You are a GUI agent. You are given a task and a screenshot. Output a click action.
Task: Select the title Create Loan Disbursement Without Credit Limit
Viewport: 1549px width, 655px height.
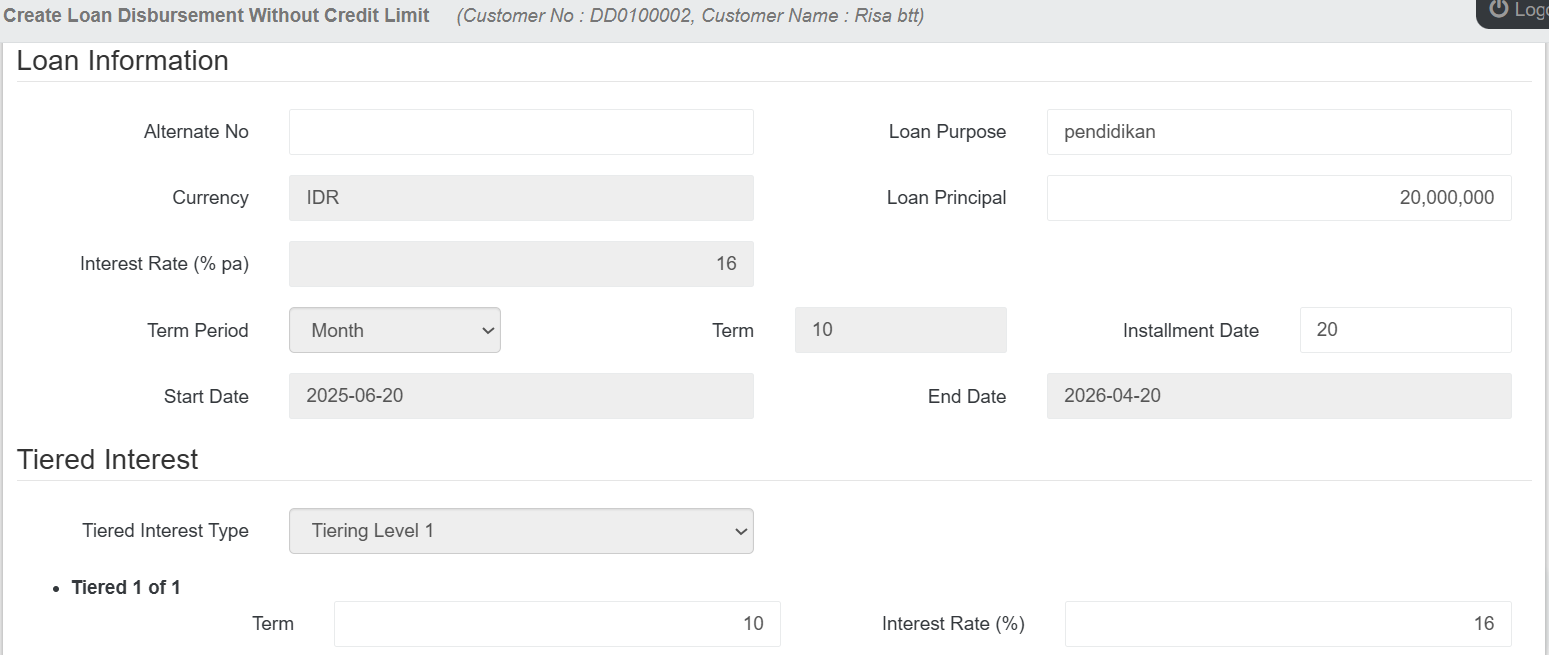point(217,15)
